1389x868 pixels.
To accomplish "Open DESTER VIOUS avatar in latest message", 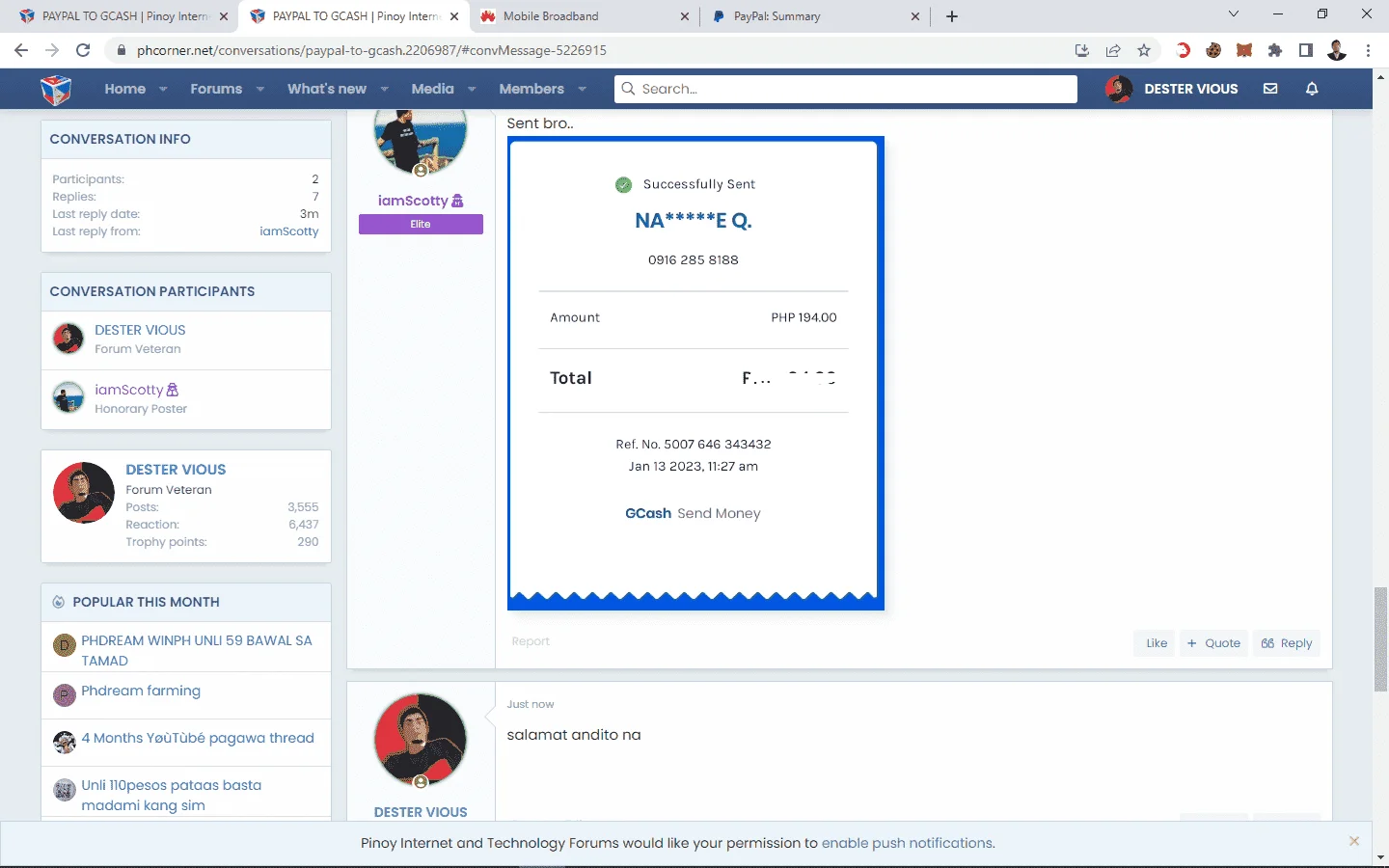I will coord(421,740).
